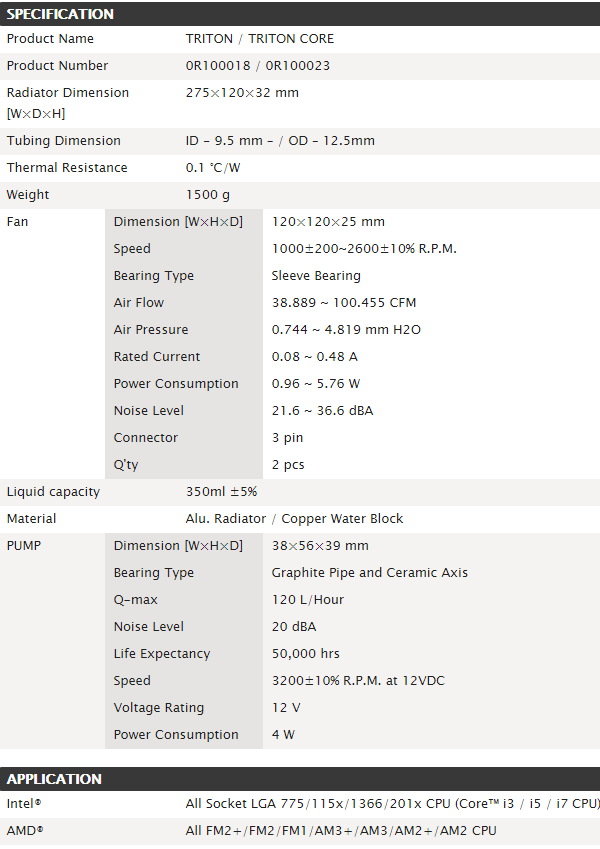Click the 'Material' label
Viewport: 600px width, 849px height.
(x=31, y=519)
